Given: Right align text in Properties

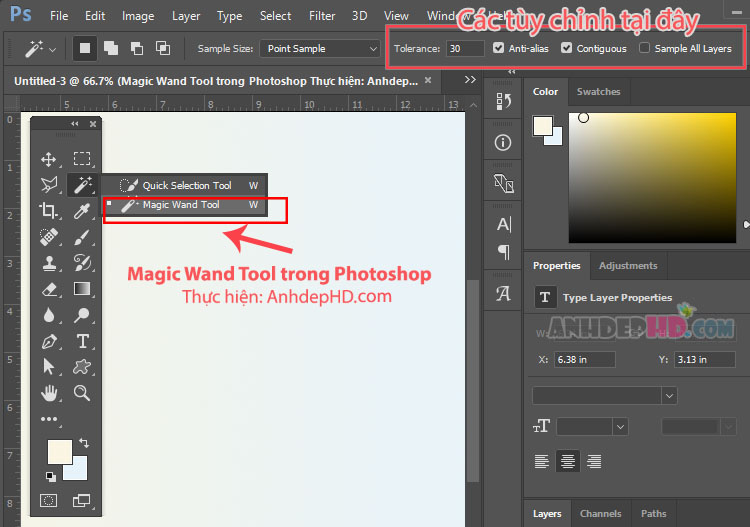Looking at the screenshot, I should tap(594, 461).
